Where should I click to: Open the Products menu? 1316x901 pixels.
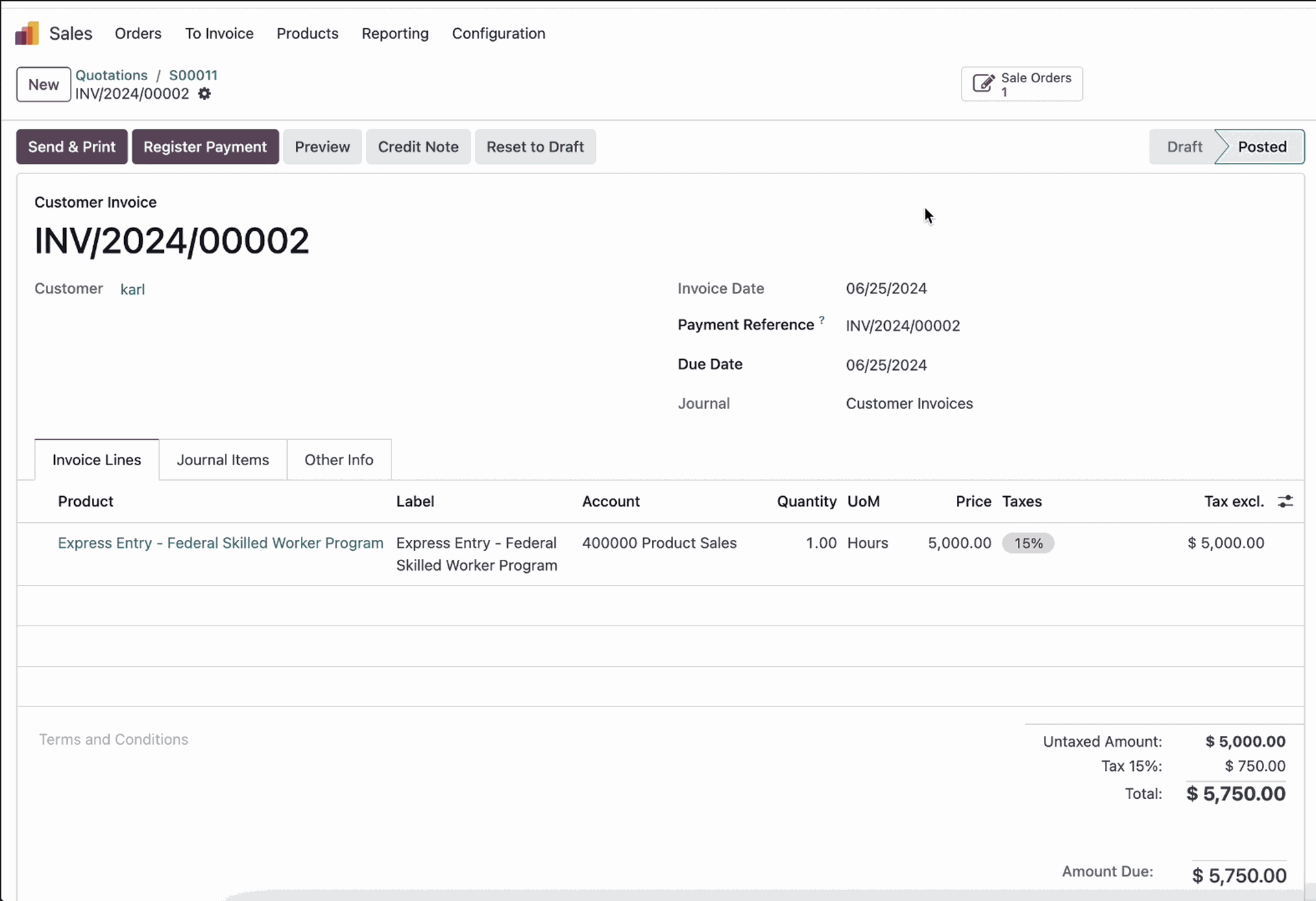tap(307, 34)
